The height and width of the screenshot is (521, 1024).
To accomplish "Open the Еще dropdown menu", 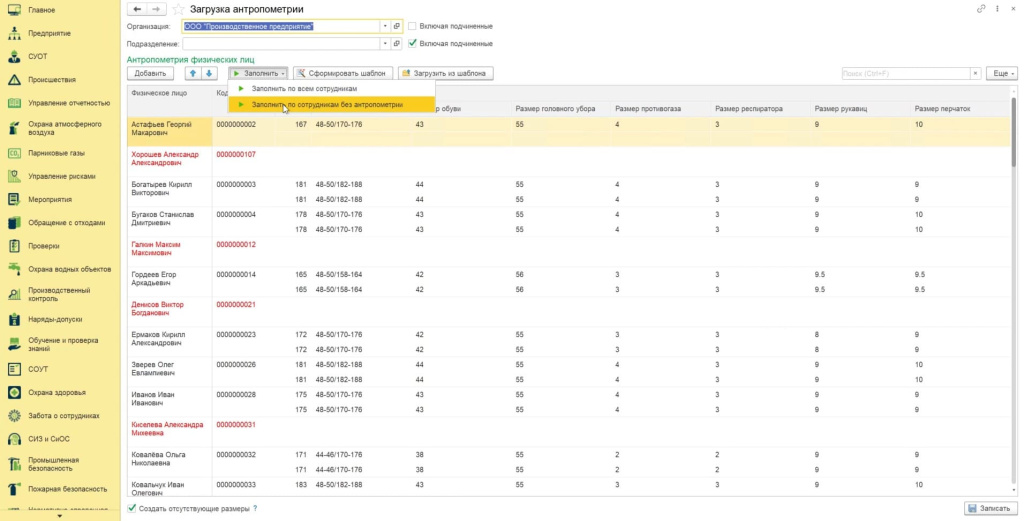I will point(1001,73).
